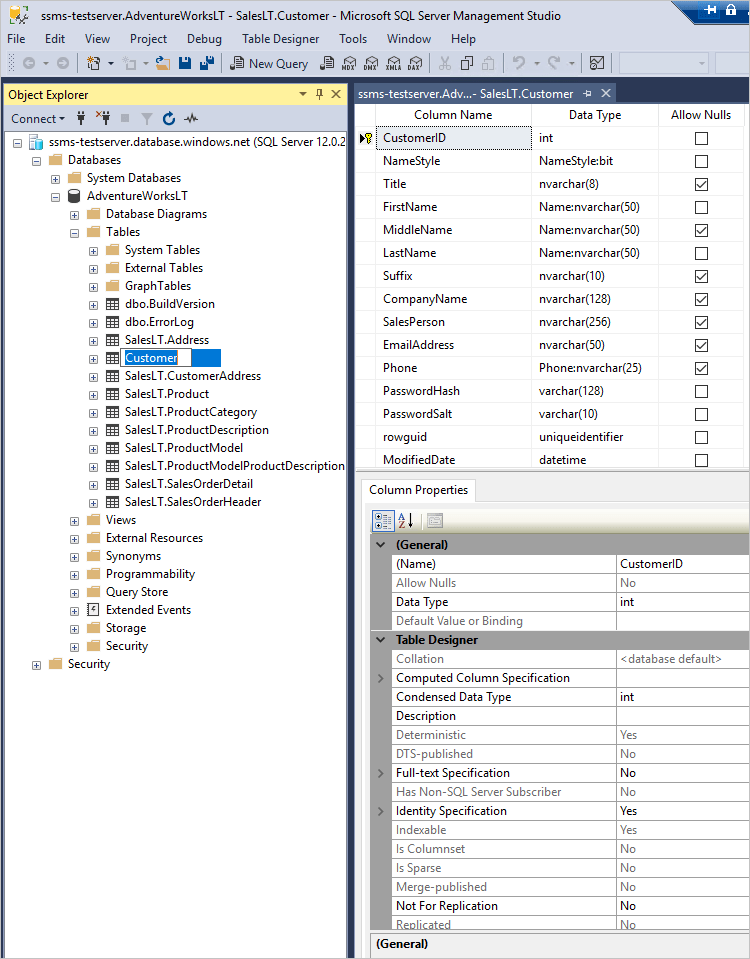Click the Customer rename text field
This screenshot has width=750, height=959.
tap(157, 358)
